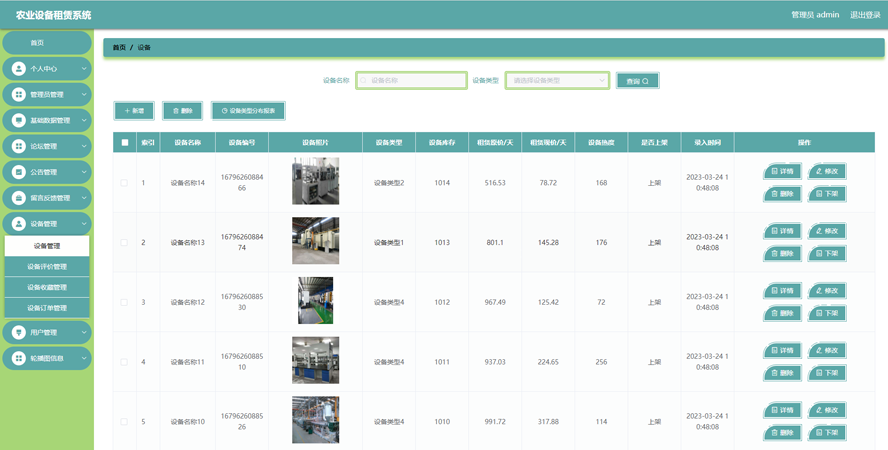Expand 公告管理 using its chevron arrow
Viewport: 888px width, 450px height.
coord(84,172)
